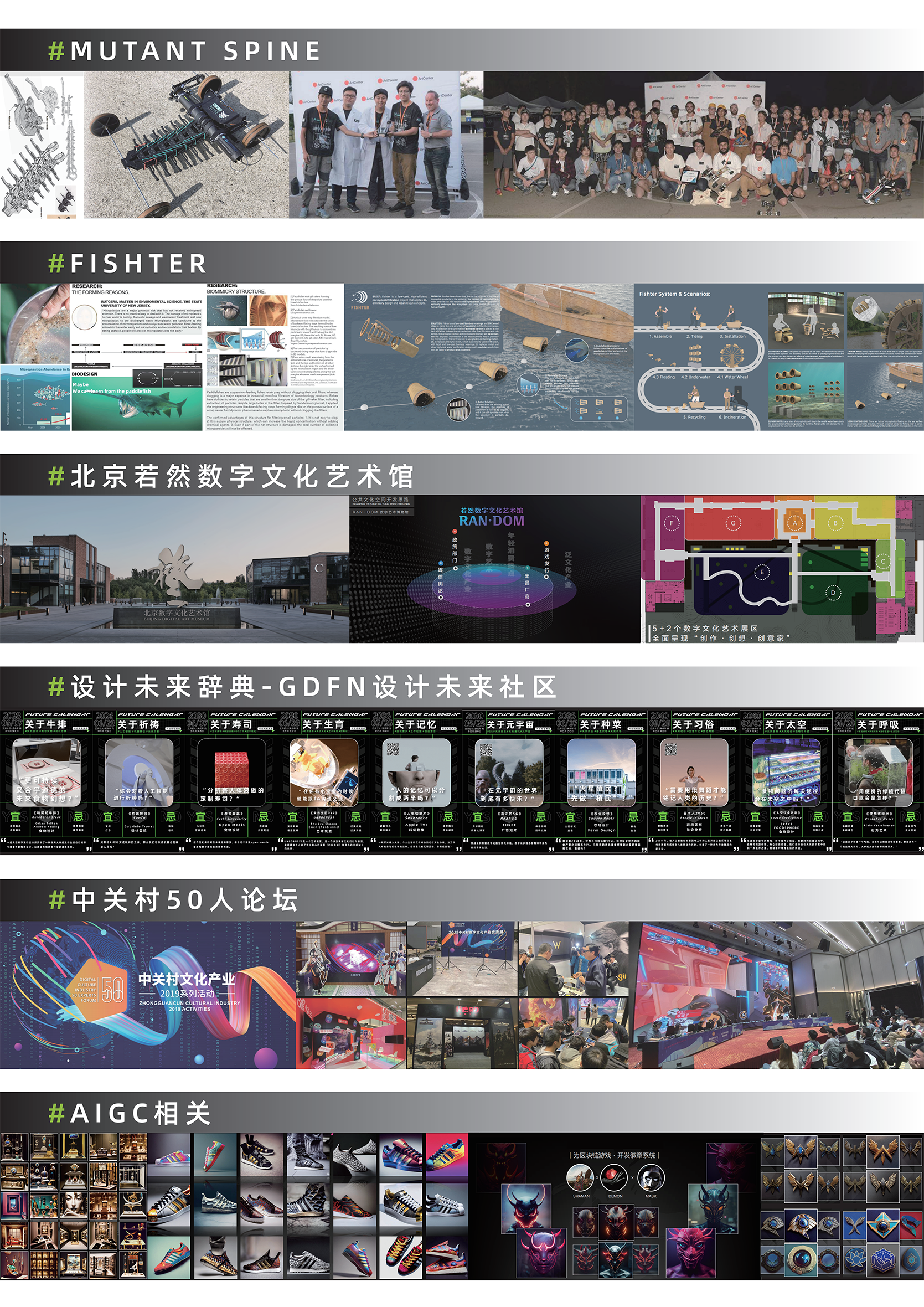The height and width of the screenshot is (1307, 924).
Task: Click the Assemble step worker icon
Action: coord(661,316)
